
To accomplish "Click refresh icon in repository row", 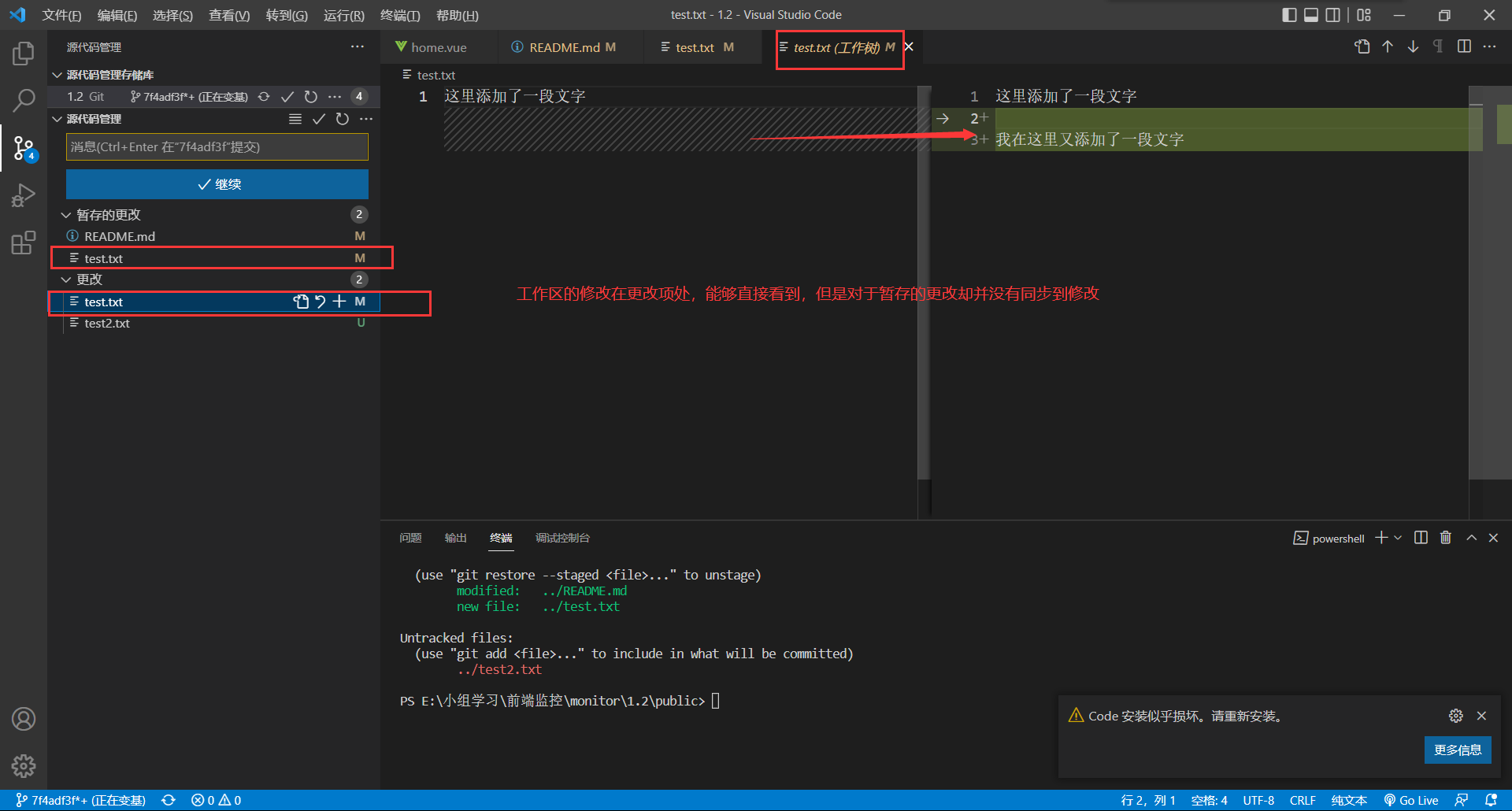I will [311, 97].
